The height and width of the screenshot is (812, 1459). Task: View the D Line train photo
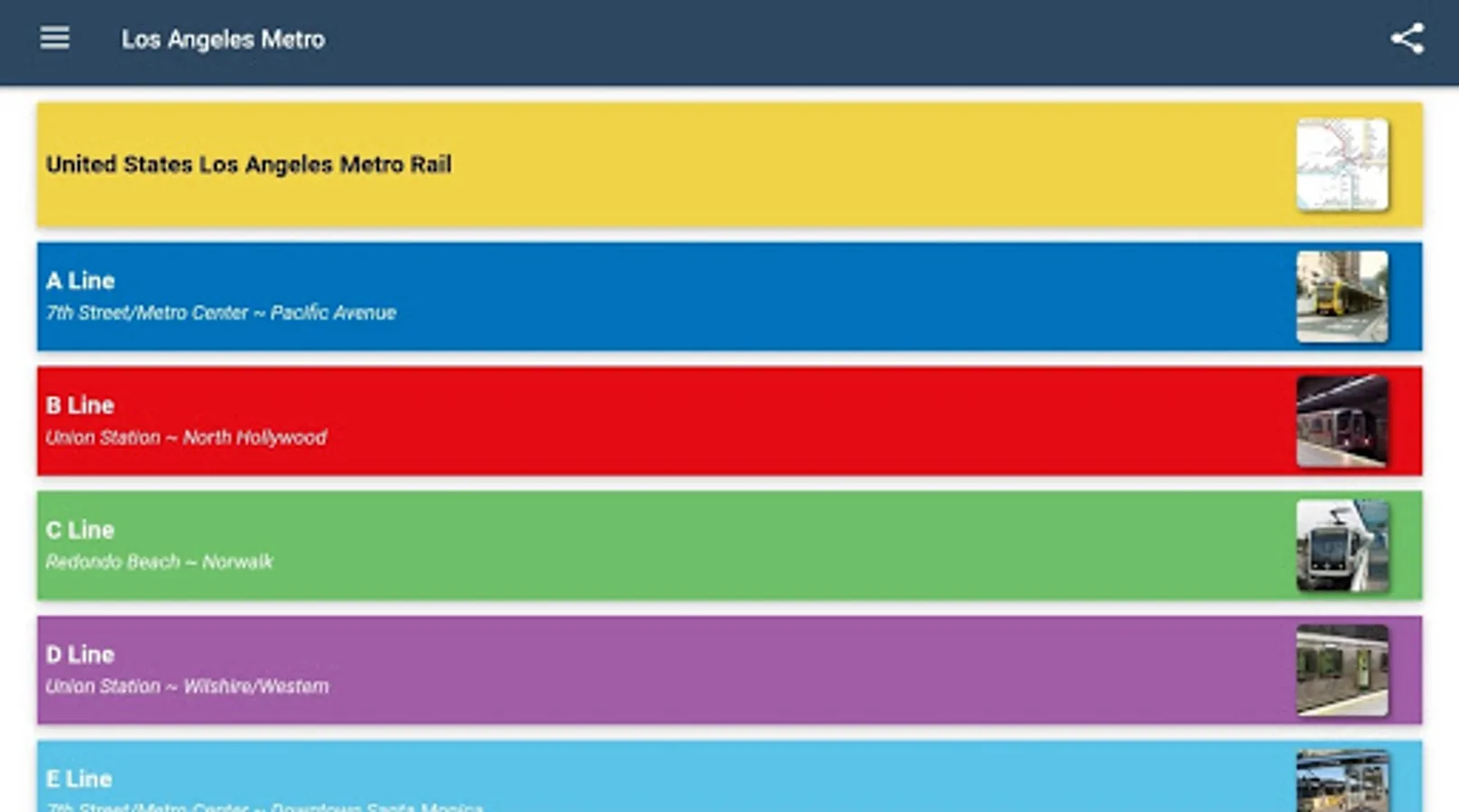(x=1342, y=669)
